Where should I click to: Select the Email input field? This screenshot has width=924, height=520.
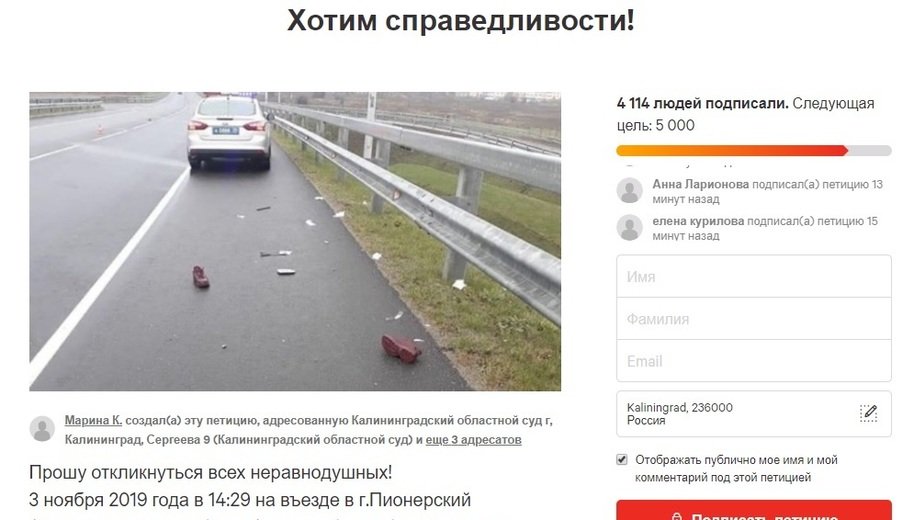pyautogui.click(x=754, y=361)
